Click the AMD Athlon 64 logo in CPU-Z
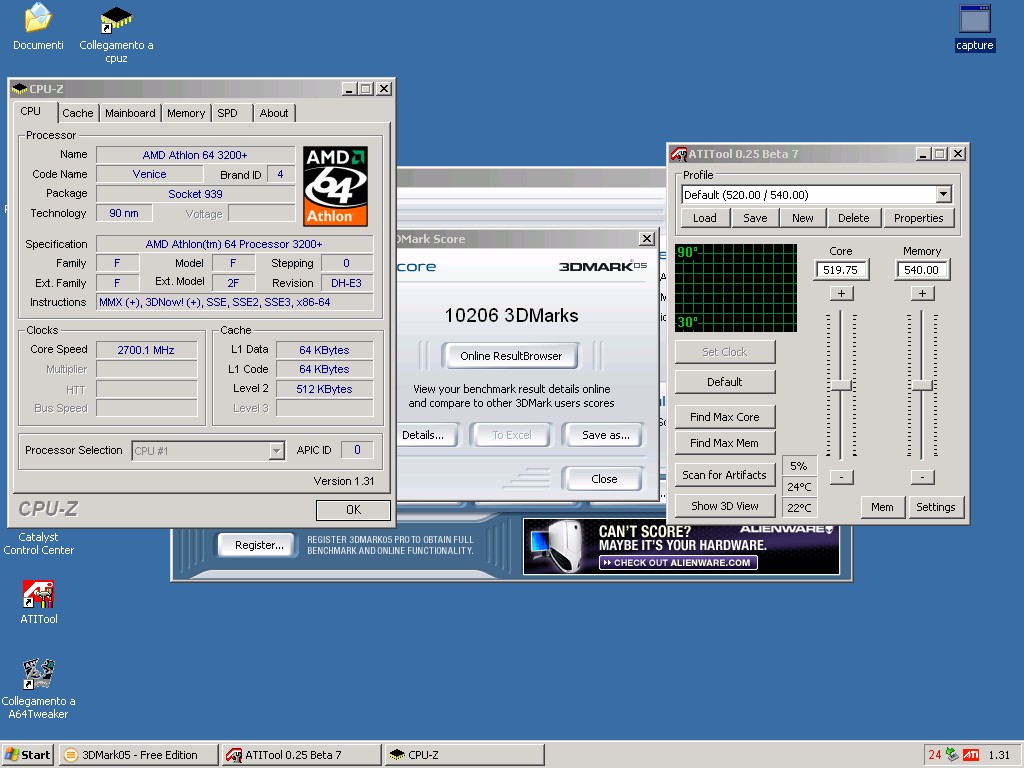This screenshot has width=1024, height=768. click(x=335, y=186)
